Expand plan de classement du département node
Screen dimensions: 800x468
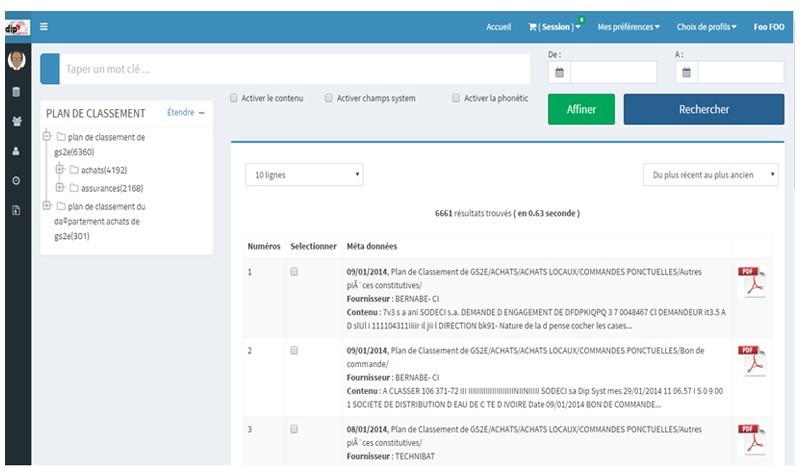(x=47, y=206)
